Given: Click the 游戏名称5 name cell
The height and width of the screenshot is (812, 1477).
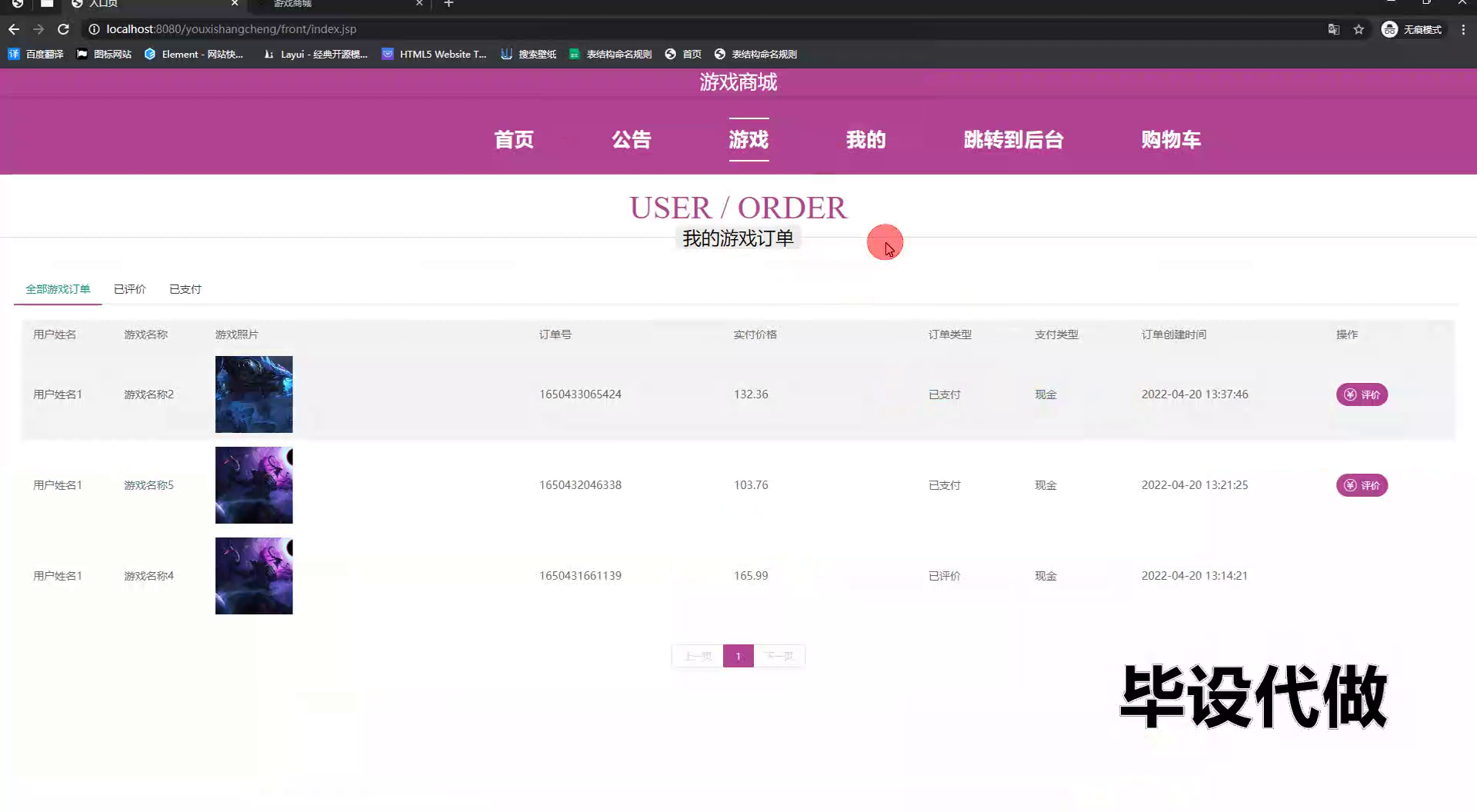Looking at the screenshot, I should (x=149, y=485).
